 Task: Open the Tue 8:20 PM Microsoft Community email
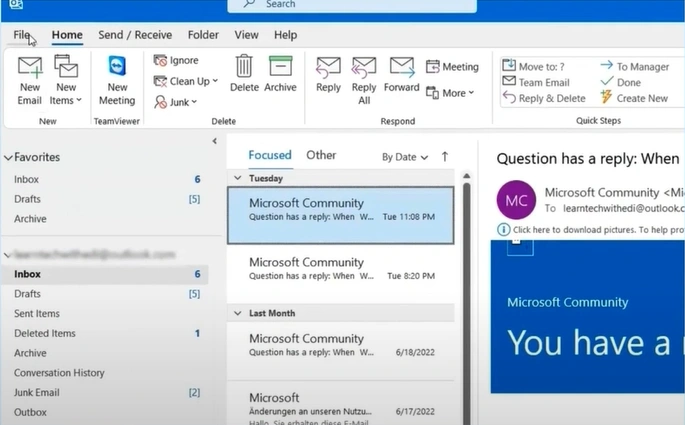click(340, 273)
